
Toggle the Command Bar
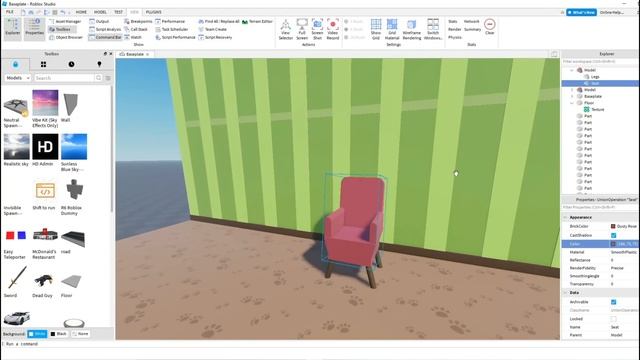[x=105, y=37]
